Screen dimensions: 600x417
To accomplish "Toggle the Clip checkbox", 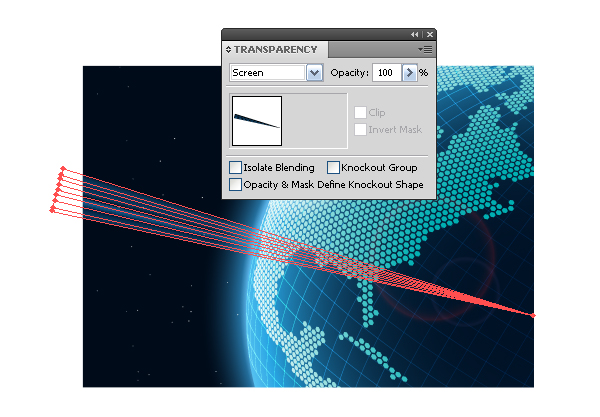I will coord(360,112).
